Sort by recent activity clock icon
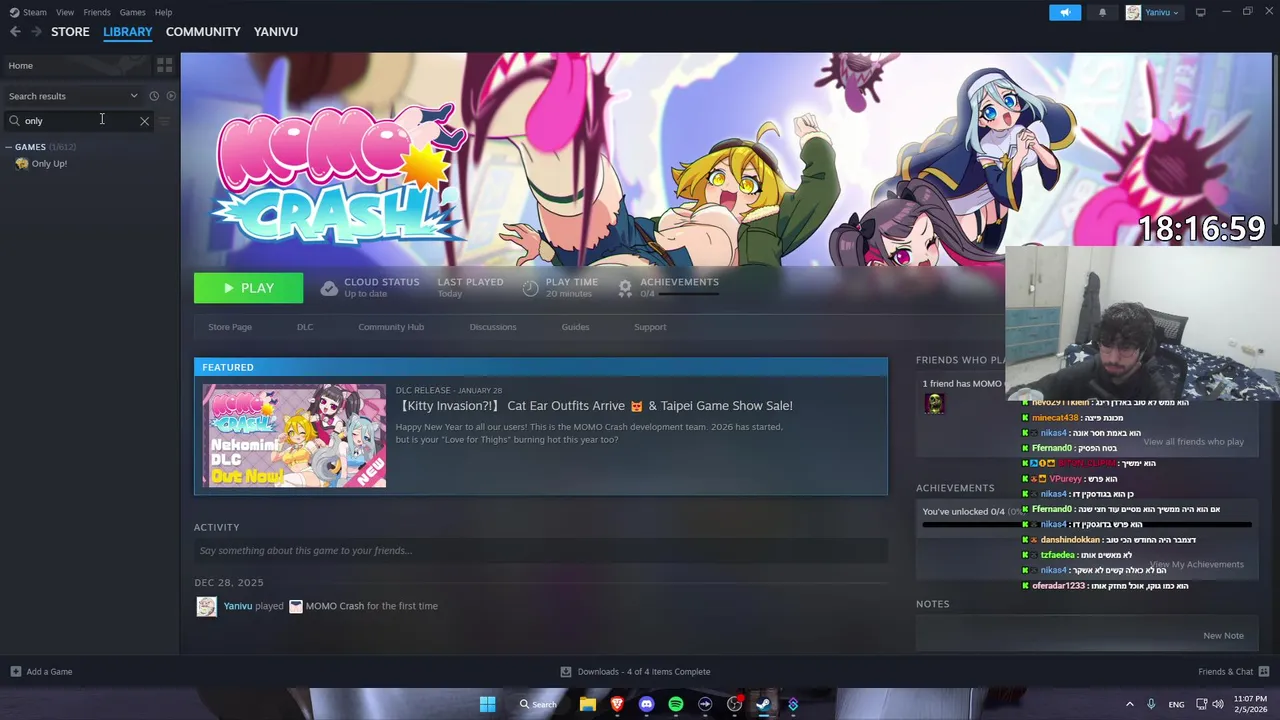Screen dimensions: 1280x720 pyautogui.click(x=154, y=96)
